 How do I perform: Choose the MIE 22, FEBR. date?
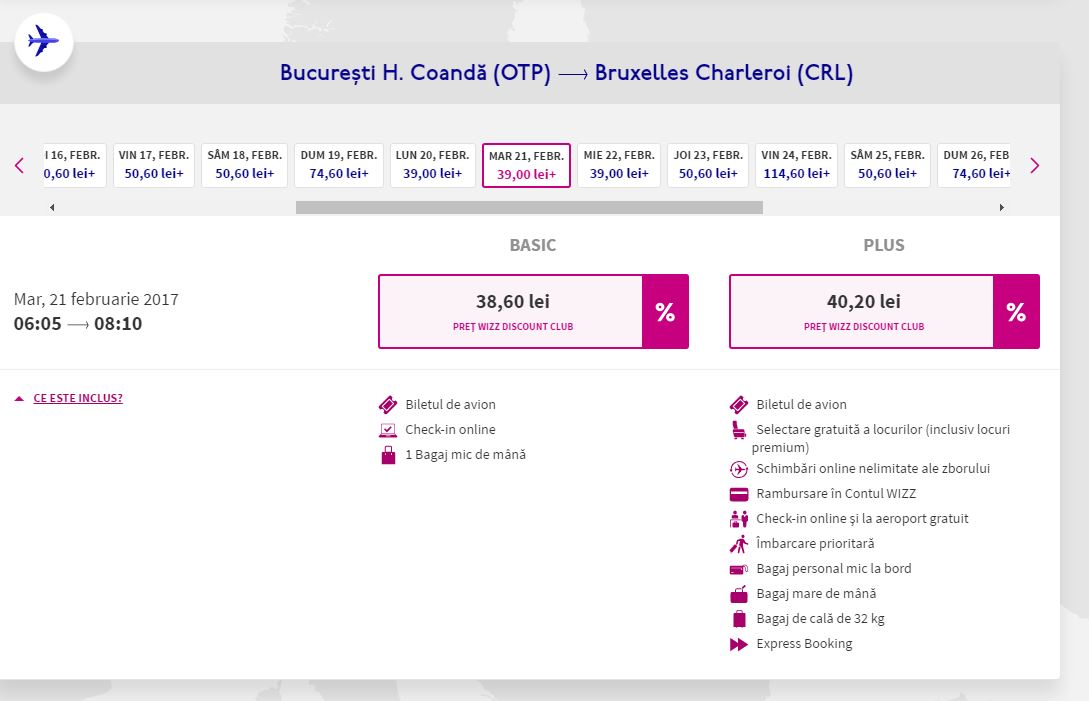(x=619, y=165)
